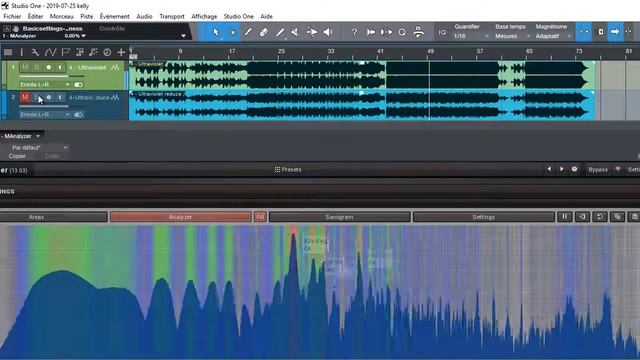
Task: Arm record on track 2
Action: coord(49,97)
